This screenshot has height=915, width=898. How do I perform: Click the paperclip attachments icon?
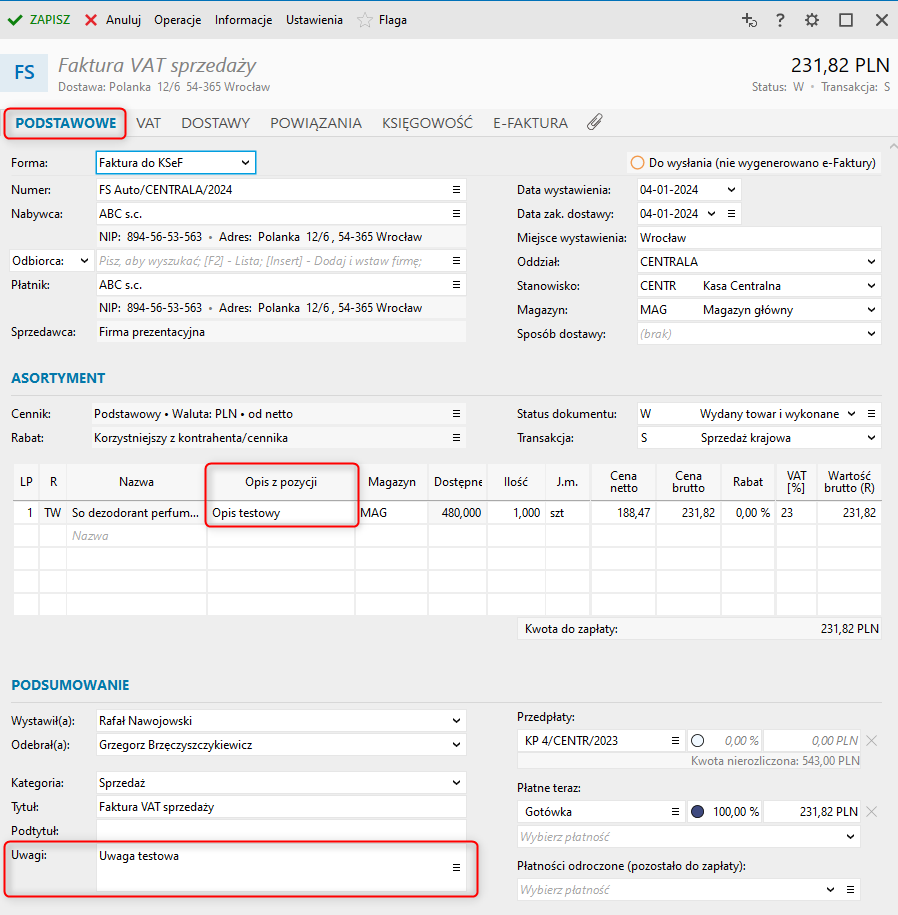[594, 123]
